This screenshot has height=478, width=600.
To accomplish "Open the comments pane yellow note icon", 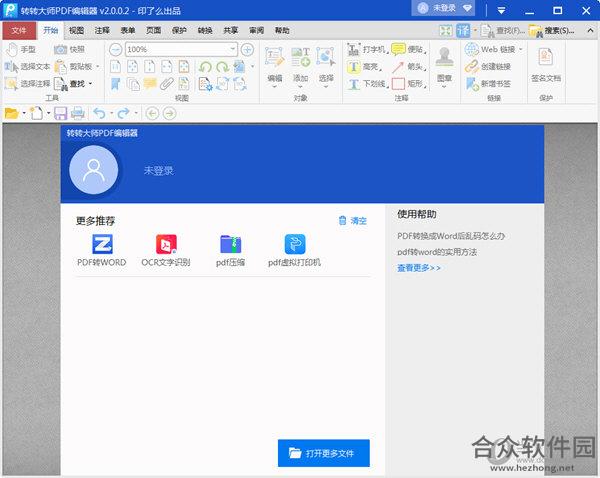I will tap(150, 83).
